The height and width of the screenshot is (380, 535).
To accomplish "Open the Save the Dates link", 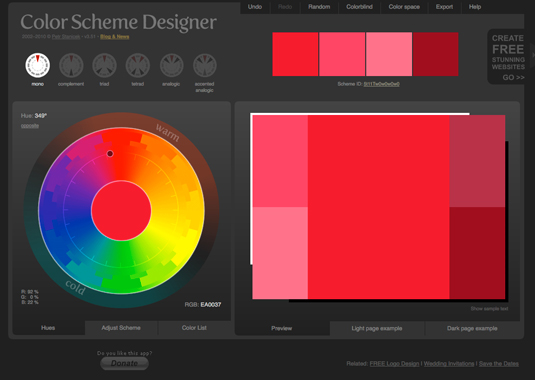I will (x=499, y=364).
